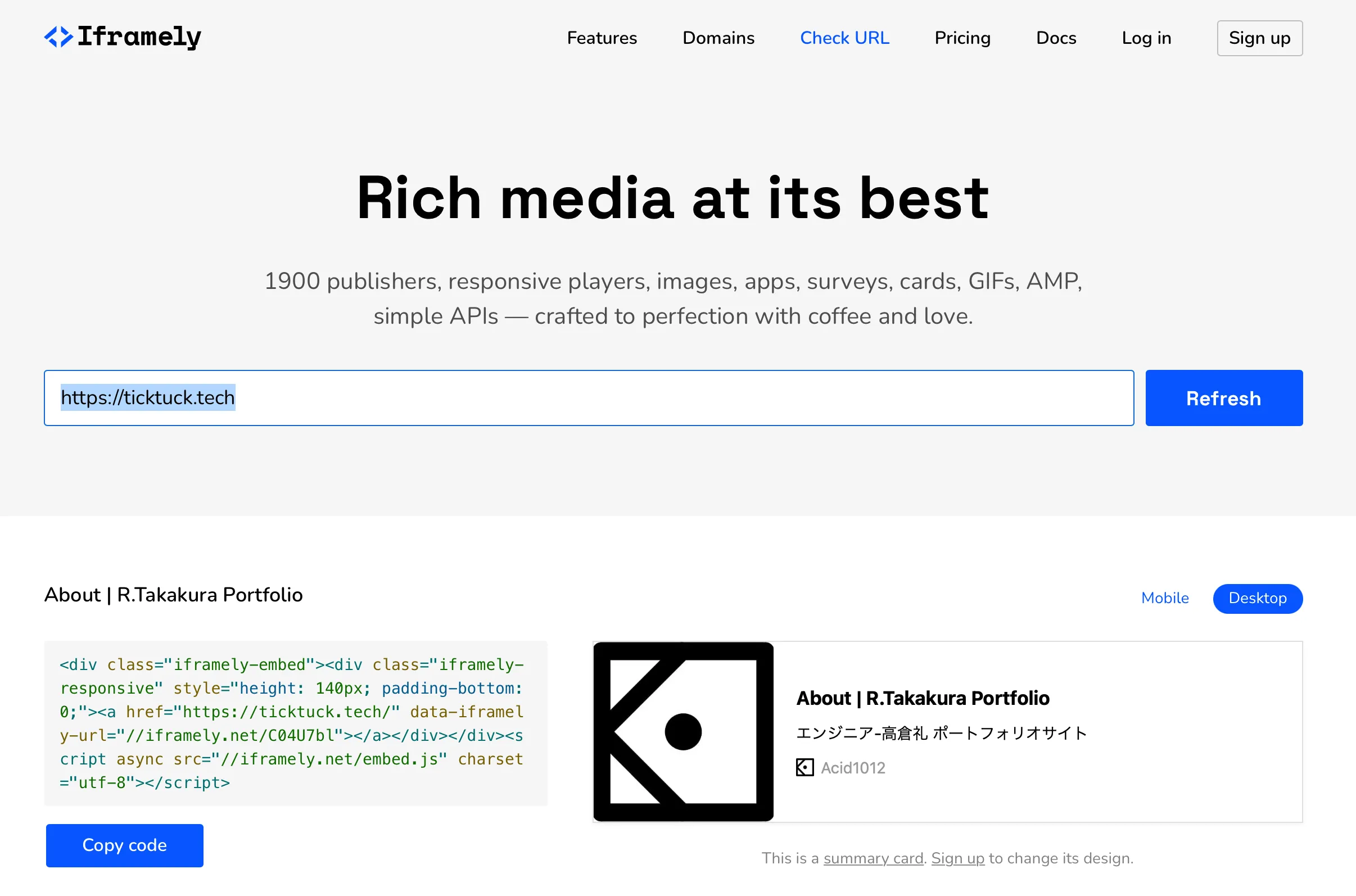1356x896 pixels.
Task: Navigate to Docs
Action: tap(1056, 38)
